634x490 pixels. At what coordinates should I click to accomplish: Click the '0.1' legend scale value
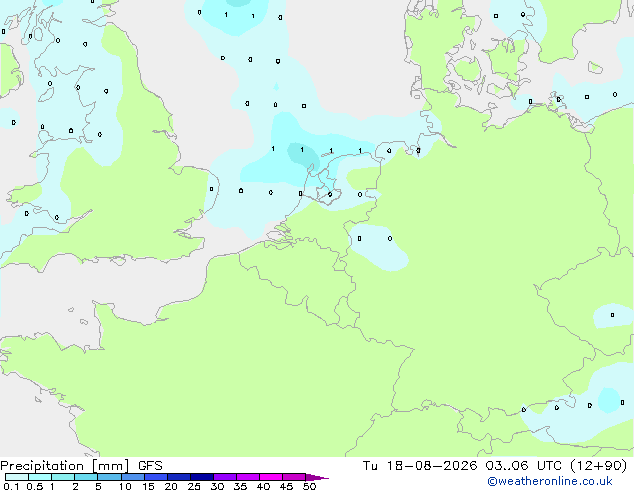pyautogui.click(x=11, y=486)
